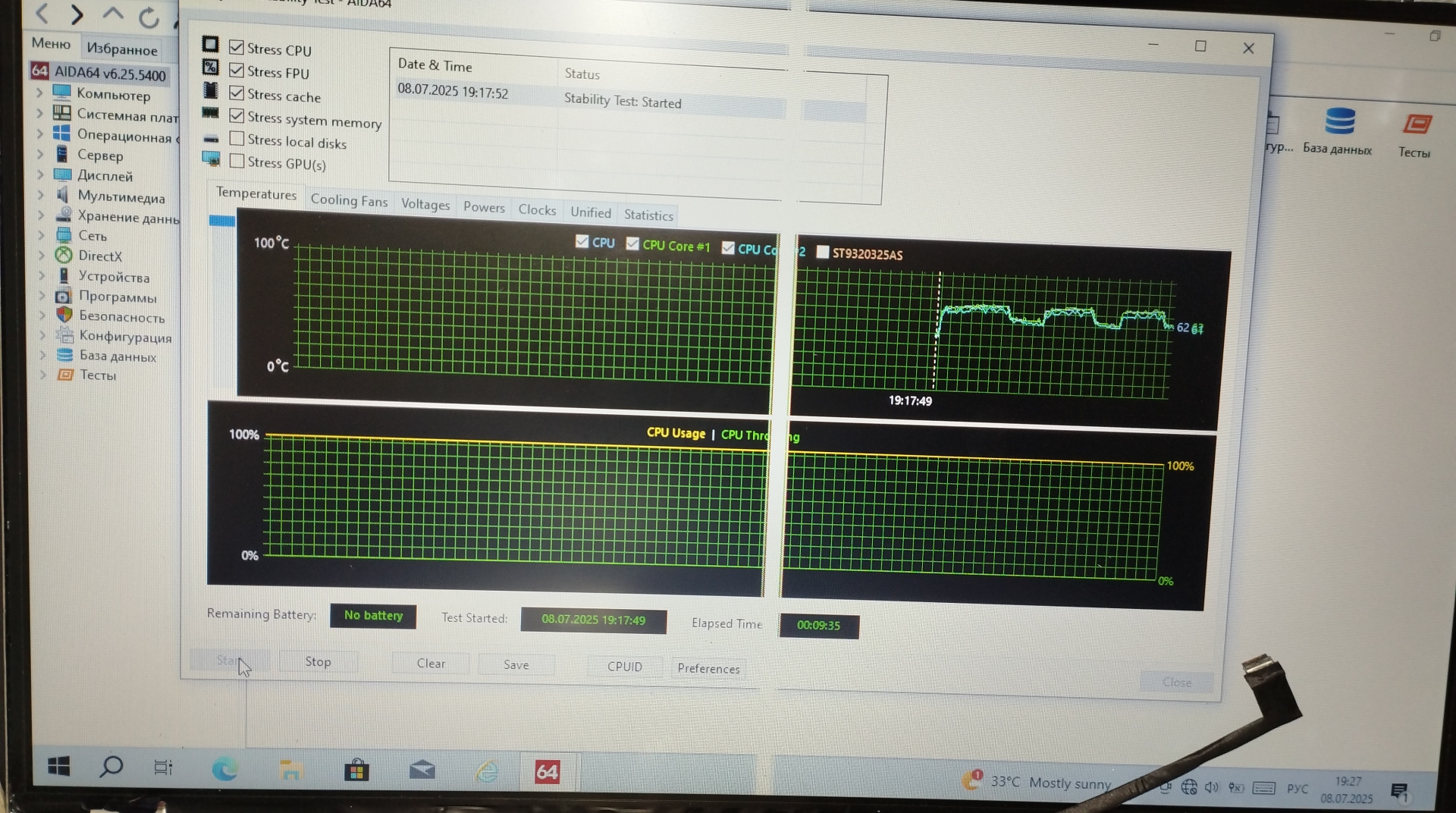The image size is (1456, 813).
Task: Click the refresh icon in the AIDA64 toolbar
Action: pyautogui.click(x=149, y=17)
